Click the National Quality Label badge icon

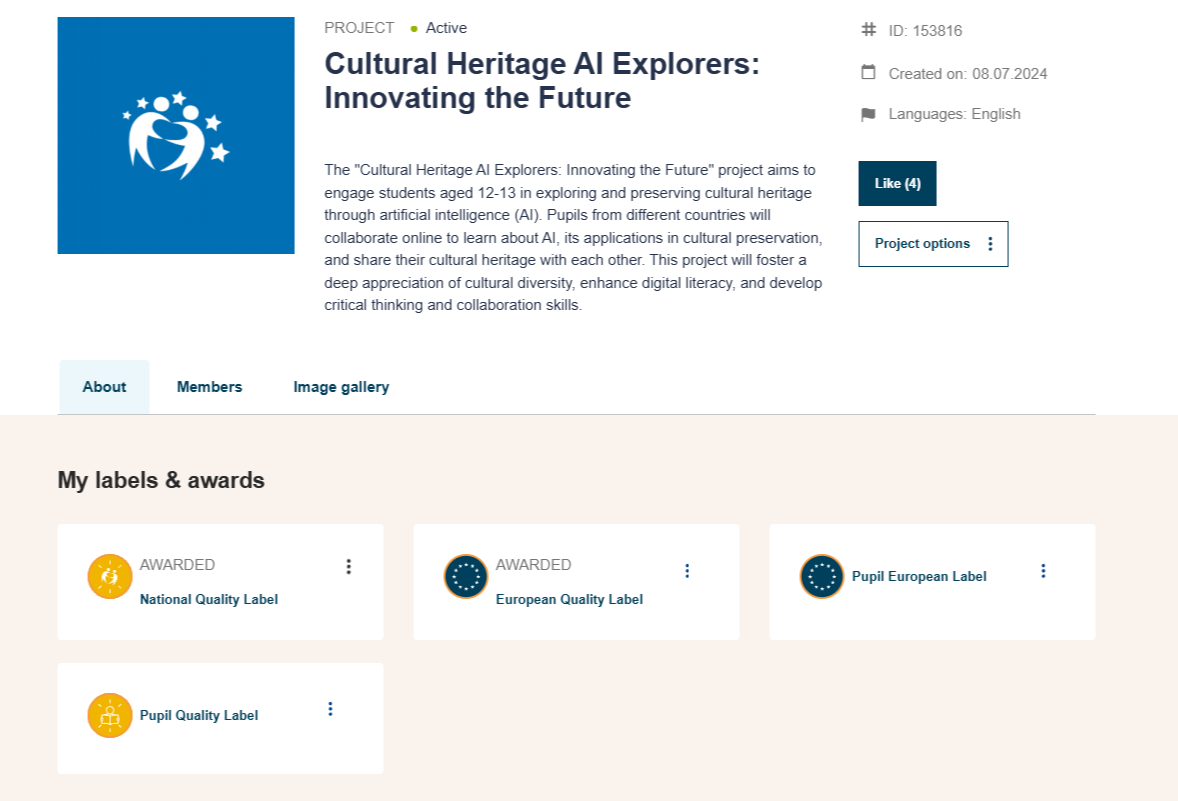[110, 577]
